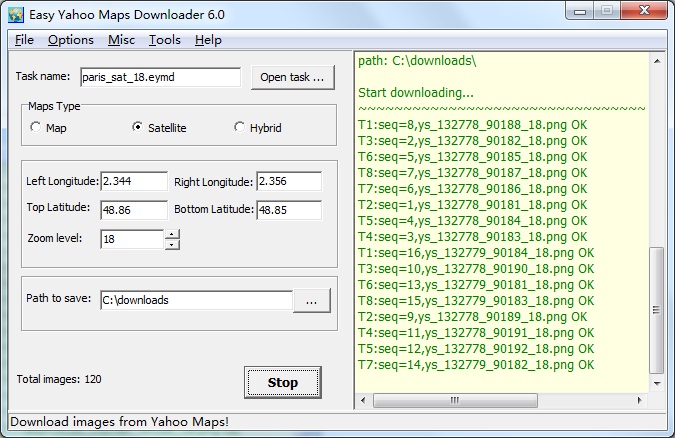Image resolution: width=675 pixels, height=438 pixels.
Task: Open the Tools menu
Action: [x=164, y=40]
